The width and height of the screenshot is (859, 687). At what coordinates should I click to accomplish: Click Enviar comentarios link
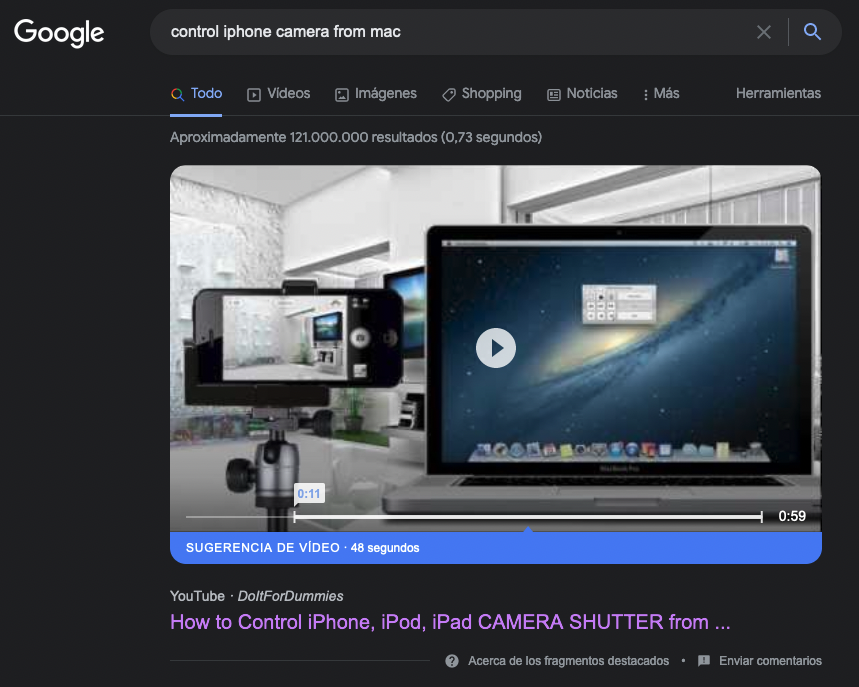pos(770,661)
